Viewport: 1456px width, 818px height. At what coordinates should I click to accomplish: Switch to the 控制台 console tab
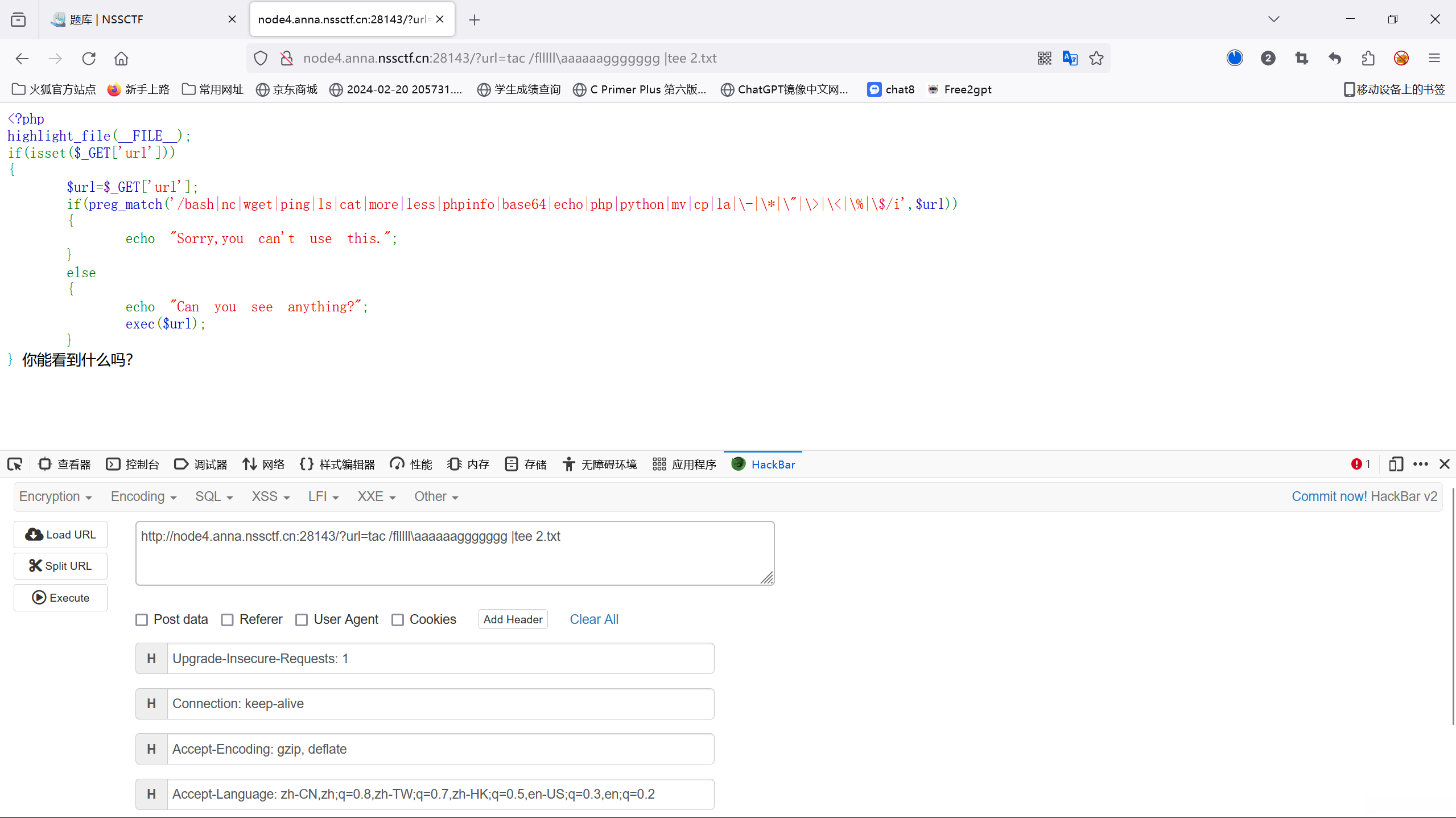(x=133, y=465)
